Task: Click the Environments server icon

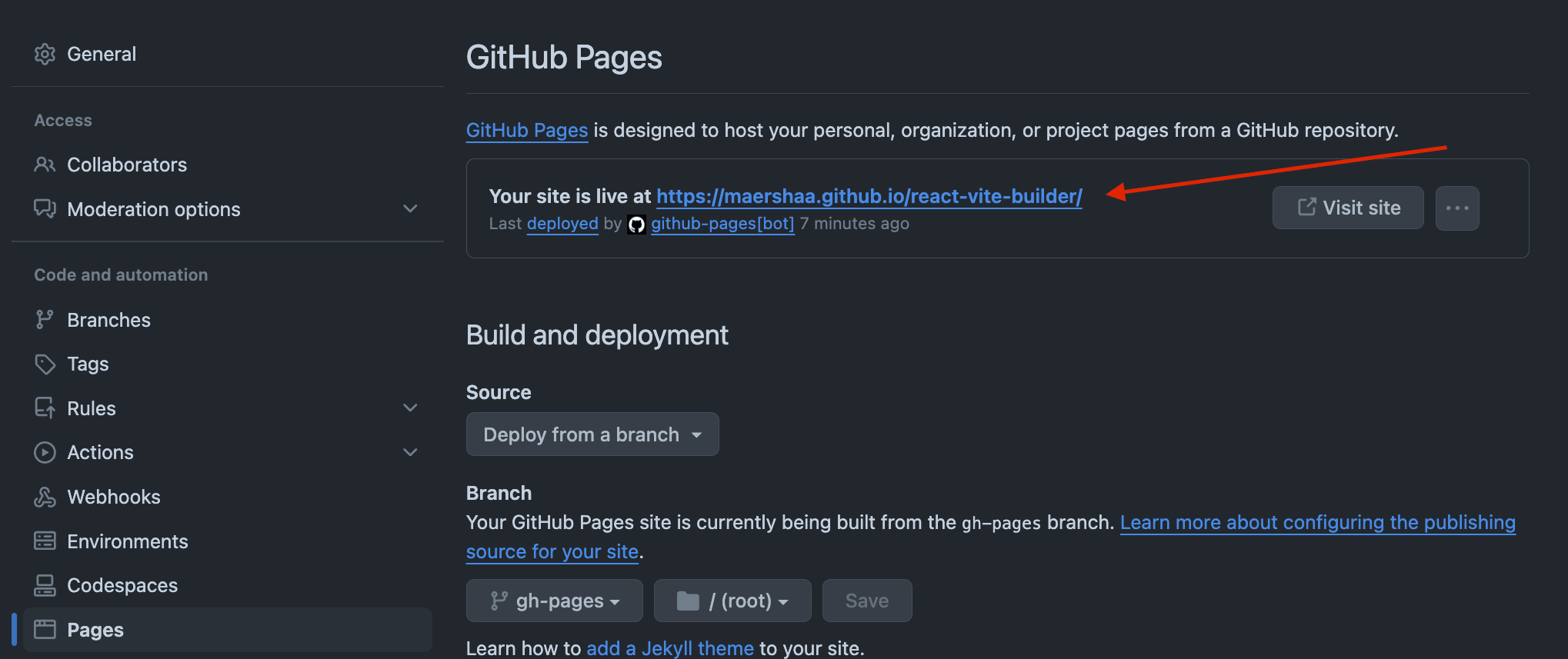Action: (45, 541)
